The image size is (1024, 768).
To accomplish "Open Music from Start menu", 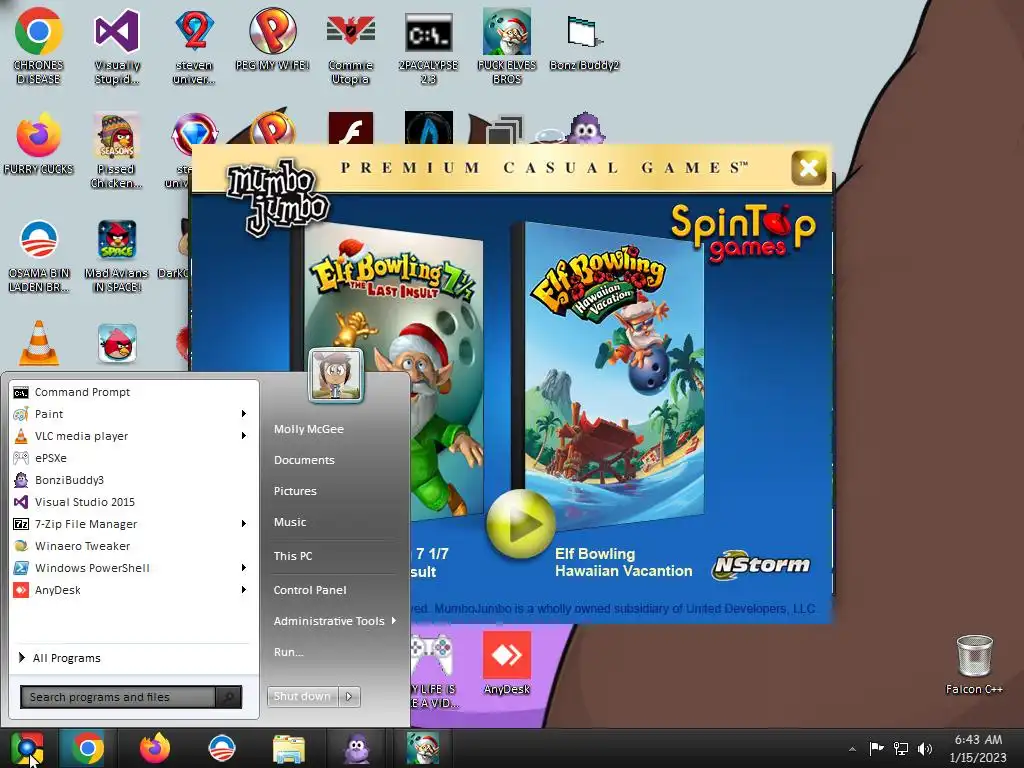I will pyautogui.click(x=290, y=522).
